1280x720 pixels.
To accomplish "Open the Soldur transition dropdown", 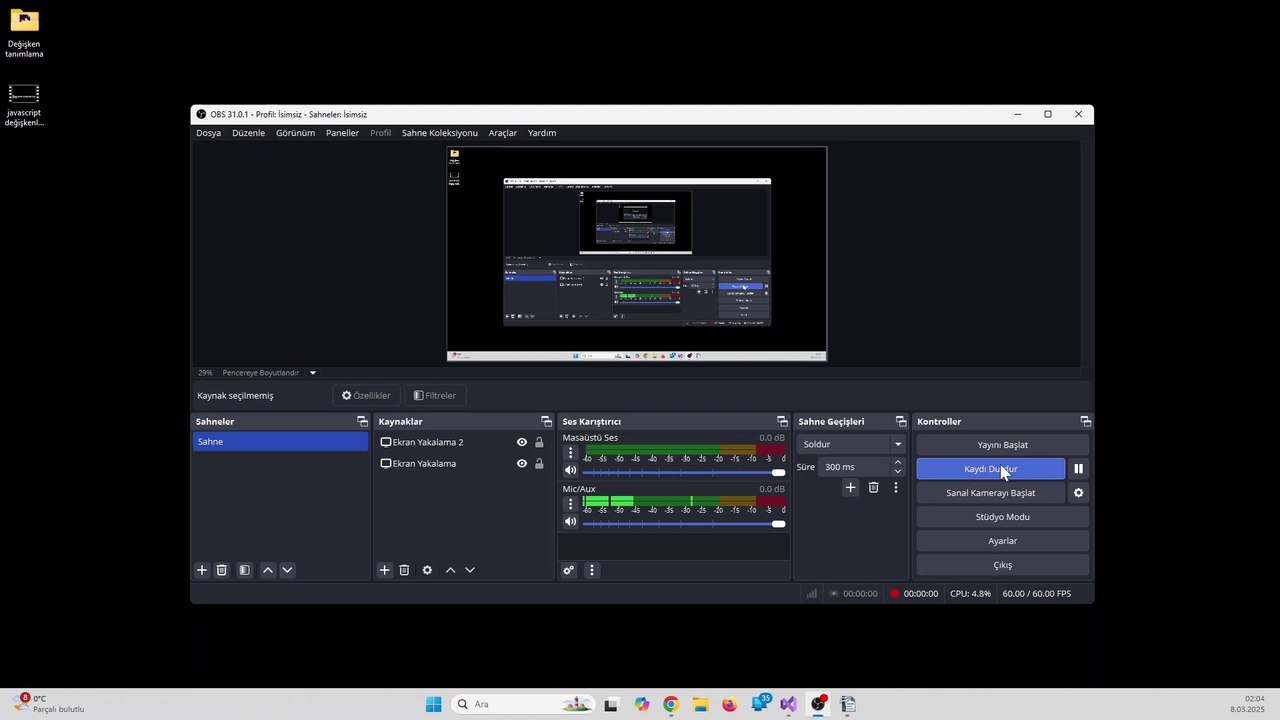I will point(851,444).
